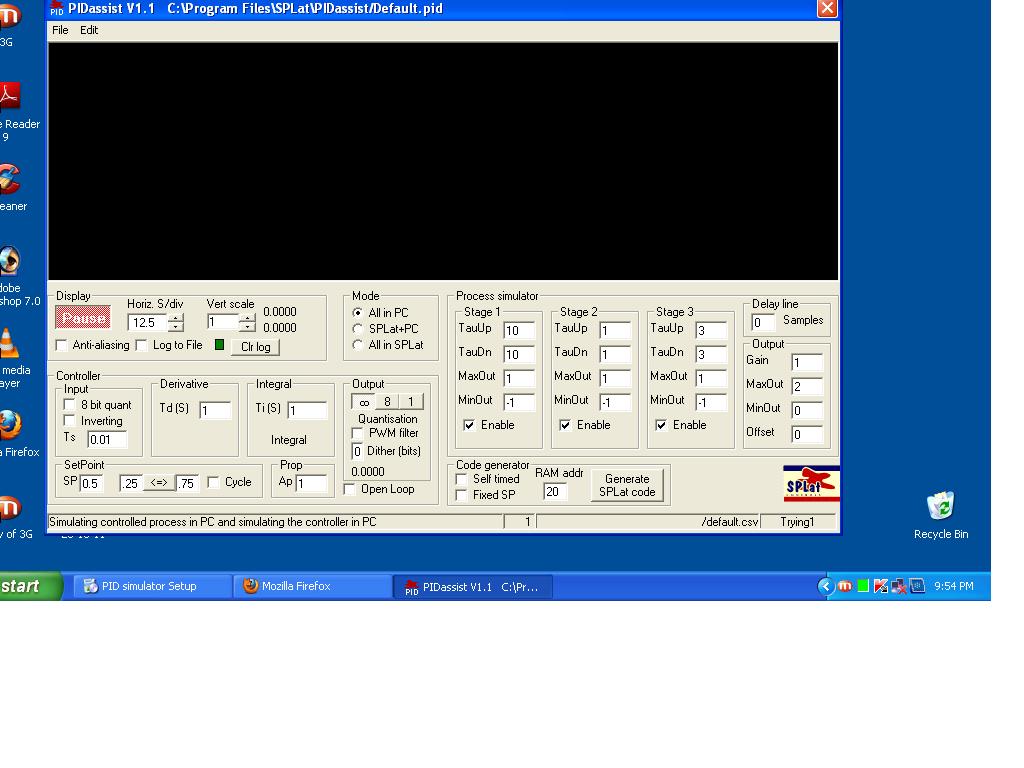Image resolution: width=1024 pixels, height=768 pixels.
Task: Click the Derivative Td (S) field
Action: (215, 410)
